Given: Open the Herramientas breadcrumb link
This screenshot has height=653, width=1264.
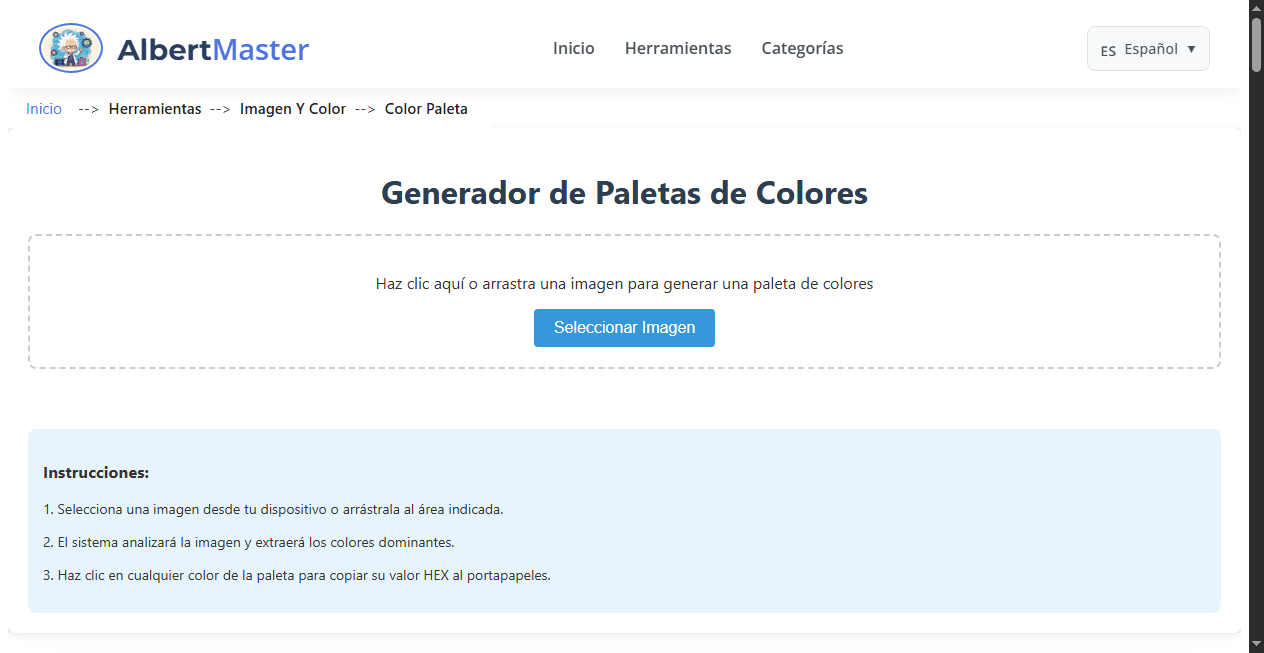Looking at the screenshot, I should pos(155,108).
